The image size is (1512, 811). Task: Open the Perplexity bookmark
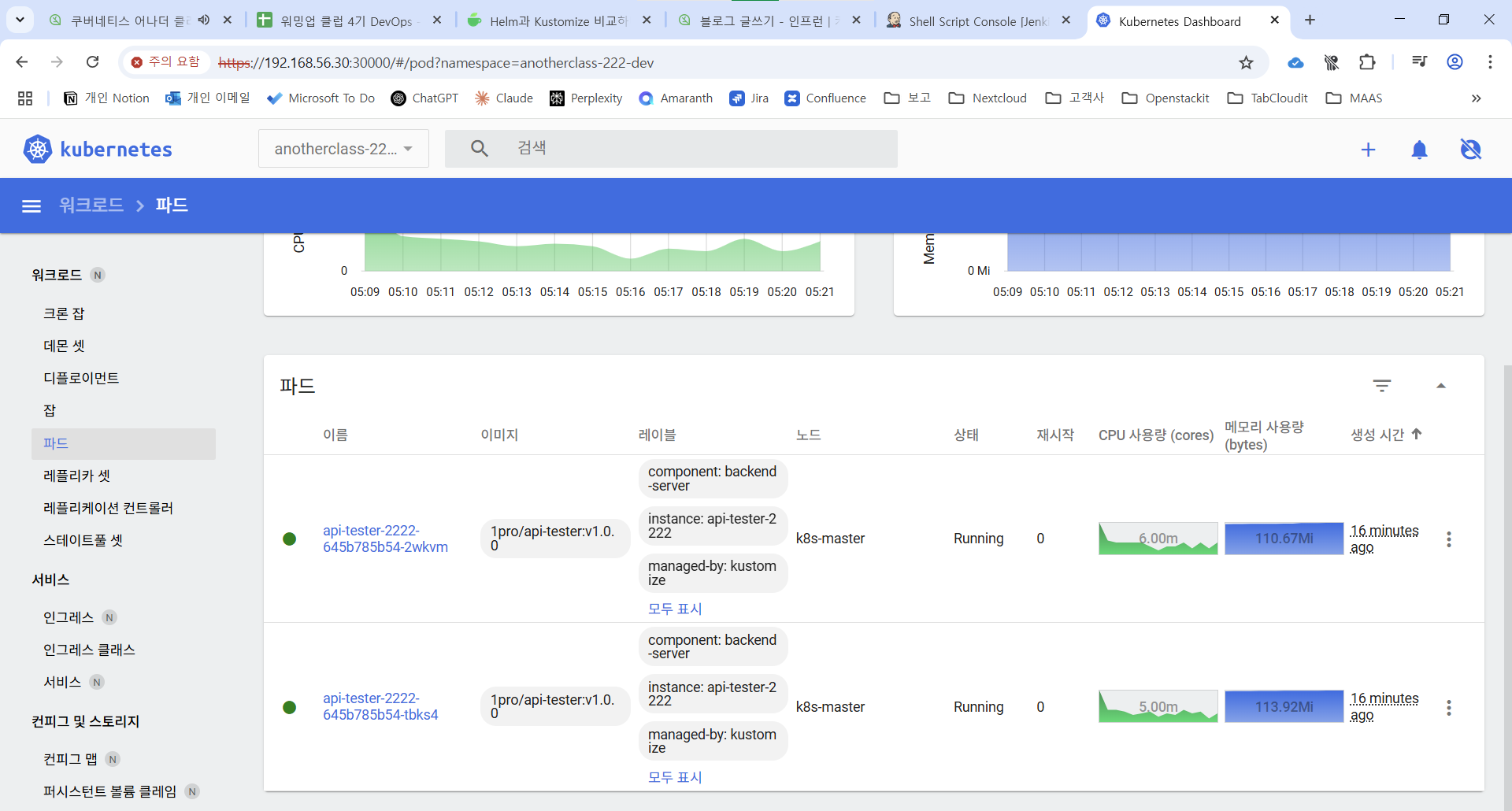[586, 98]
